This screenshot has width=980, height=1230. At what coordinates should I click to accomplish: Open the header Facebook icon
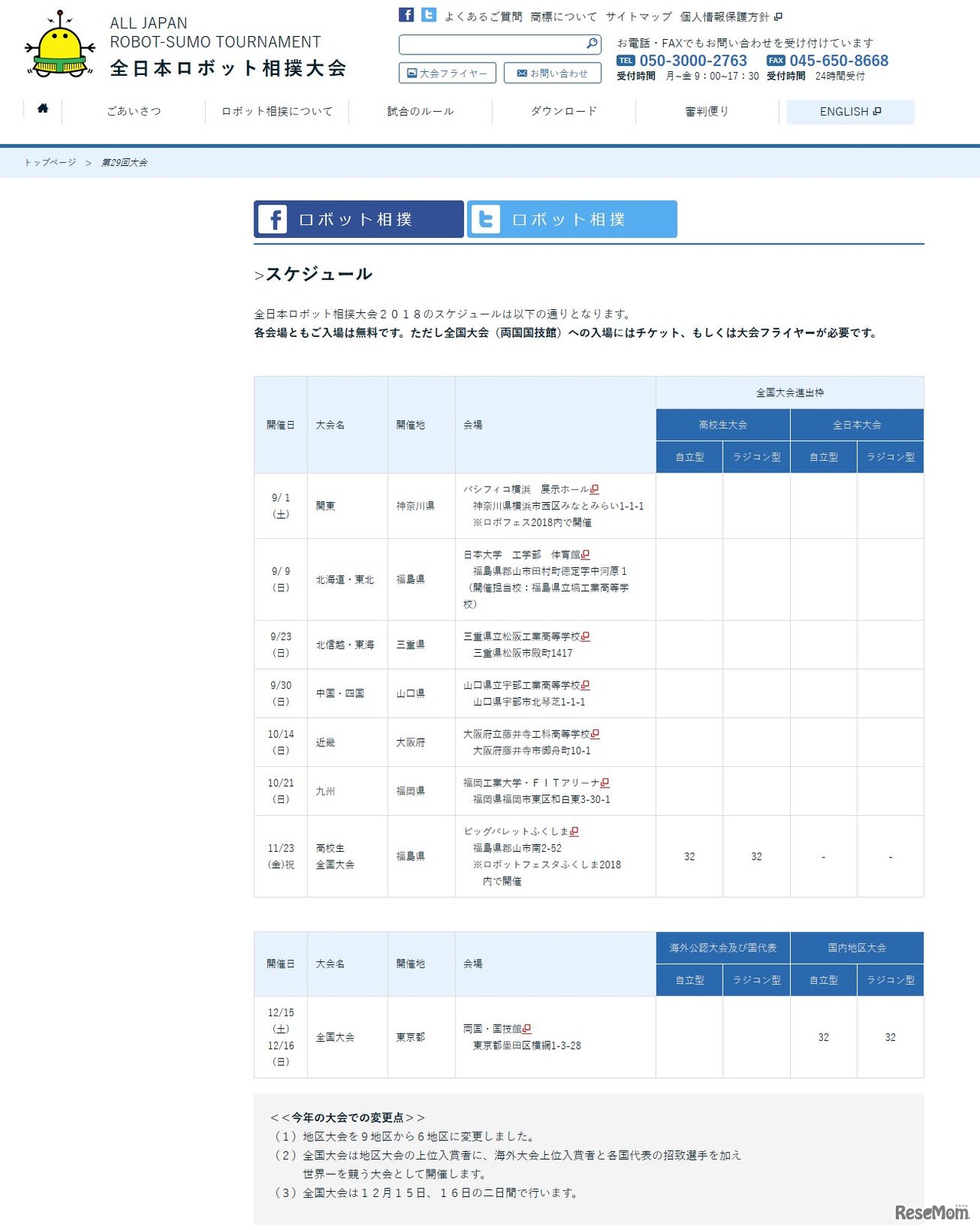(x=407, y=15)
